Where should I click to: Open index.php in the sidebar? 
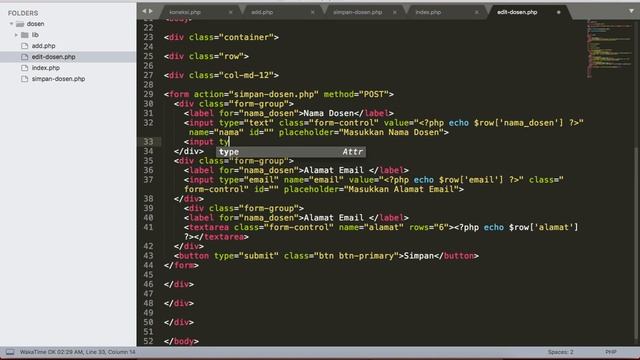(x=45, y=68)
